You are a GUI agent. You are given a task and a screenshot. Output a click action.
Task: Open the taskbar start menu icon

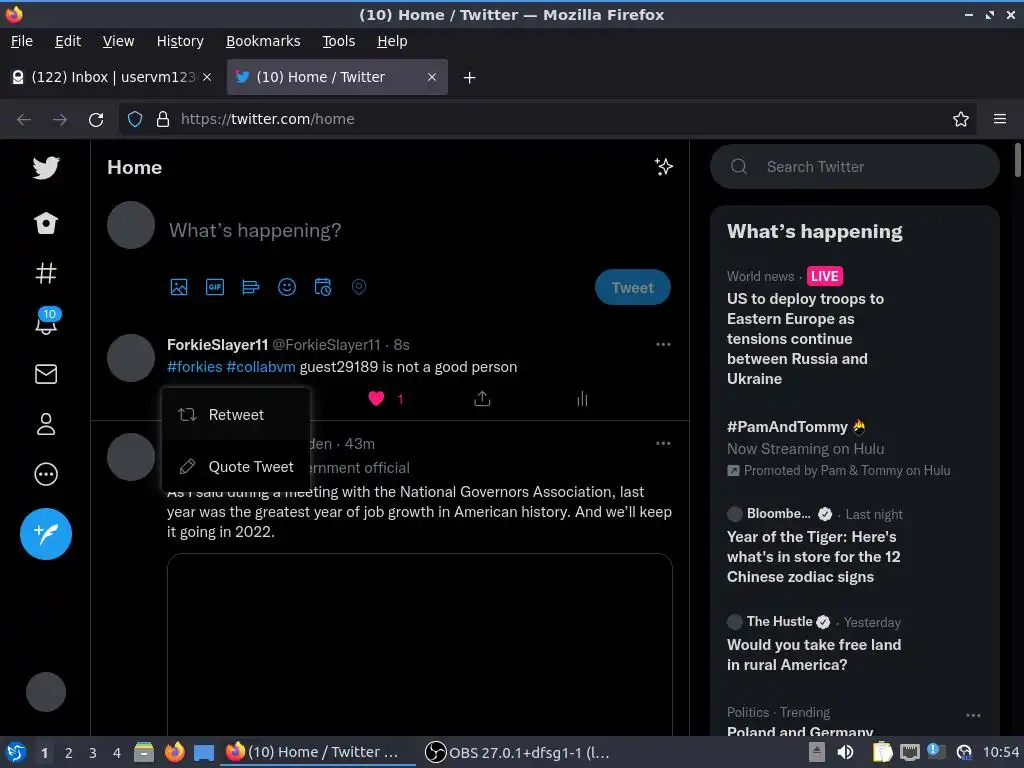(16, 752)
